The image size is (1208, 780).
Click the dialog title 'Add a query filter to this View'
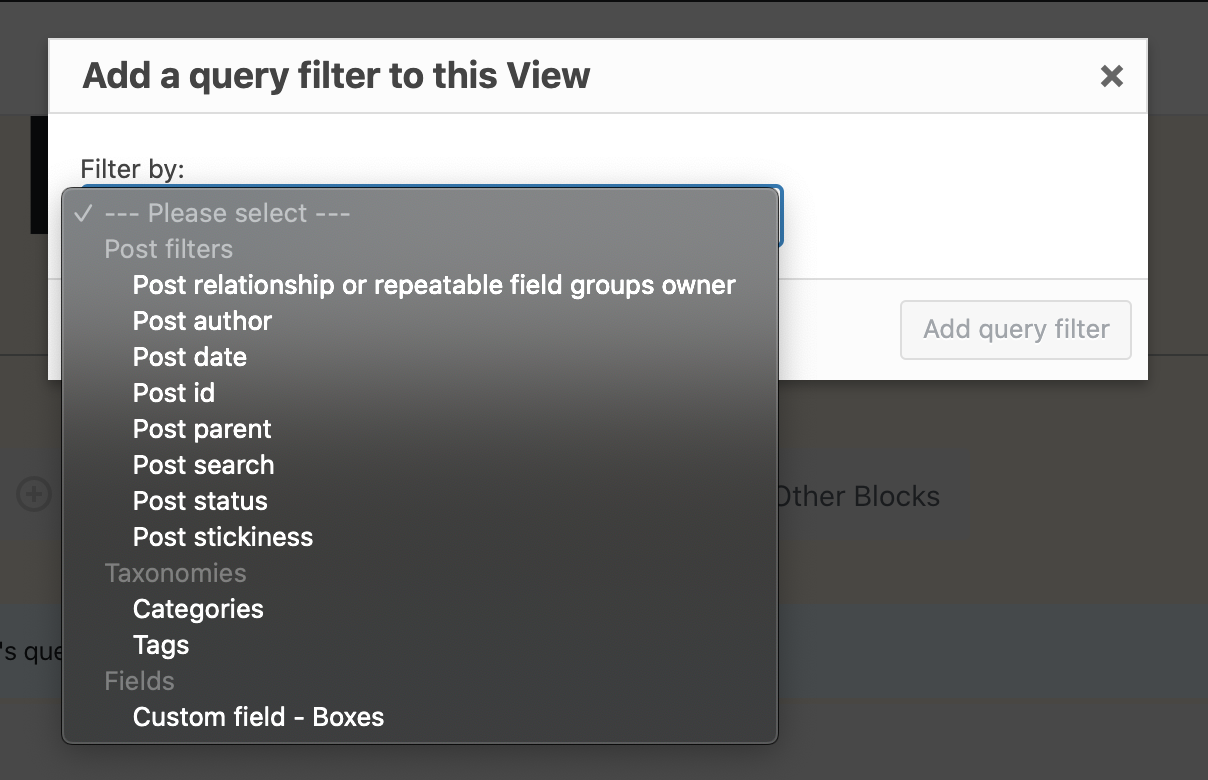336,76
